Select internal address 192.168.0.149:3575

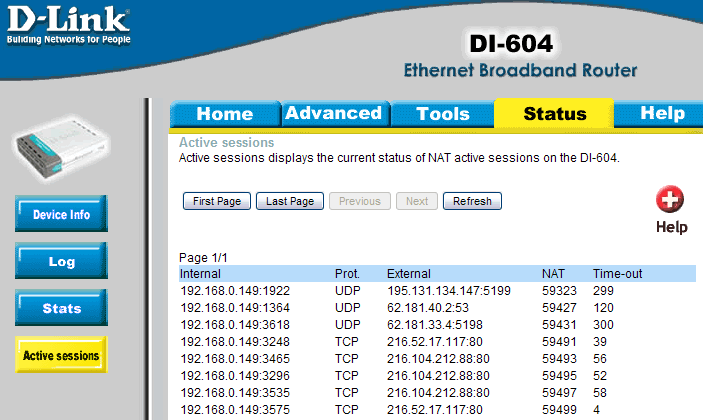pyautogui.click(x=235, y=410)
